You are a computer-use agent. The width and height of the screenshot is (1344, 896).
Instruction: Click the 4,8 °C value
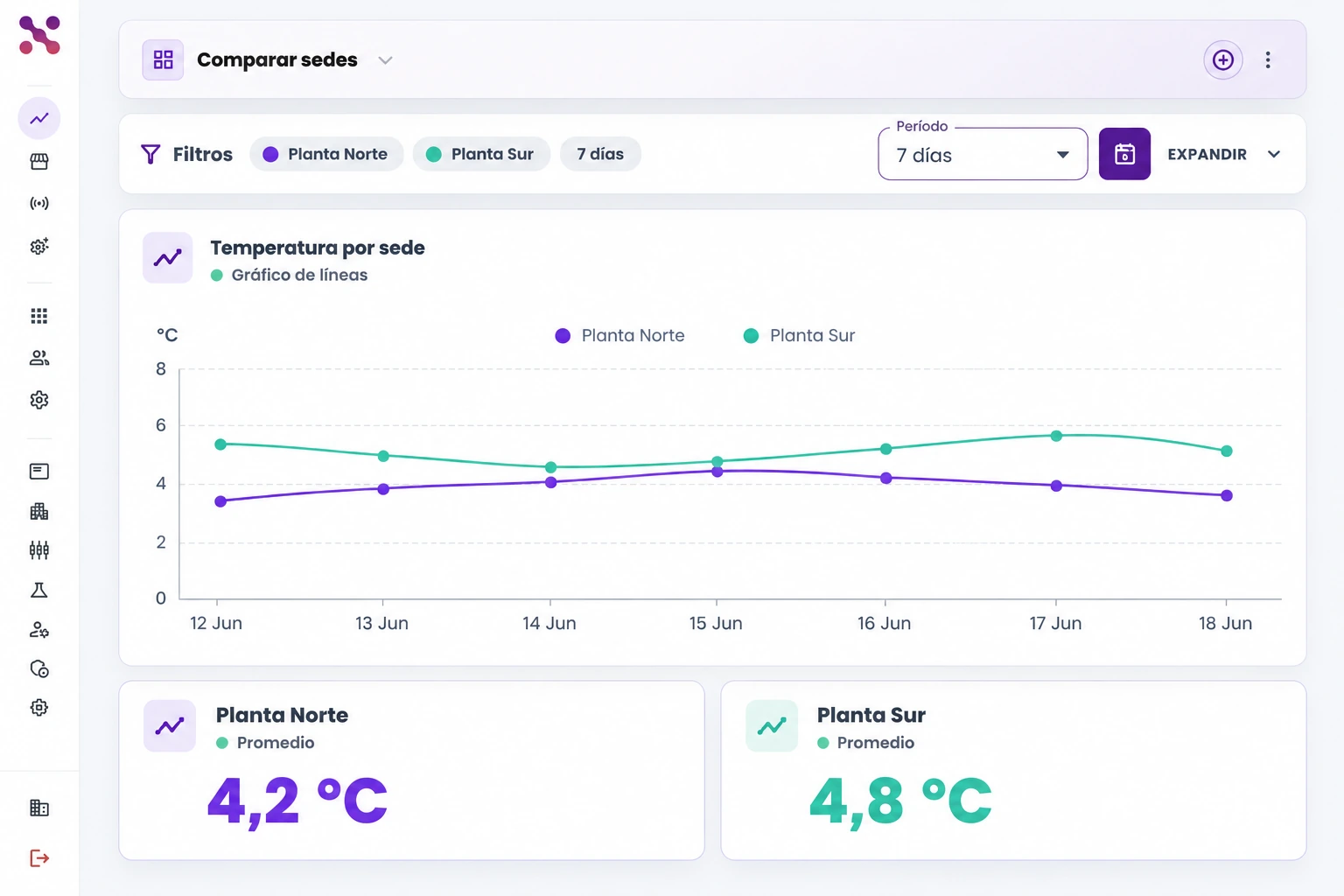(901, 801)
